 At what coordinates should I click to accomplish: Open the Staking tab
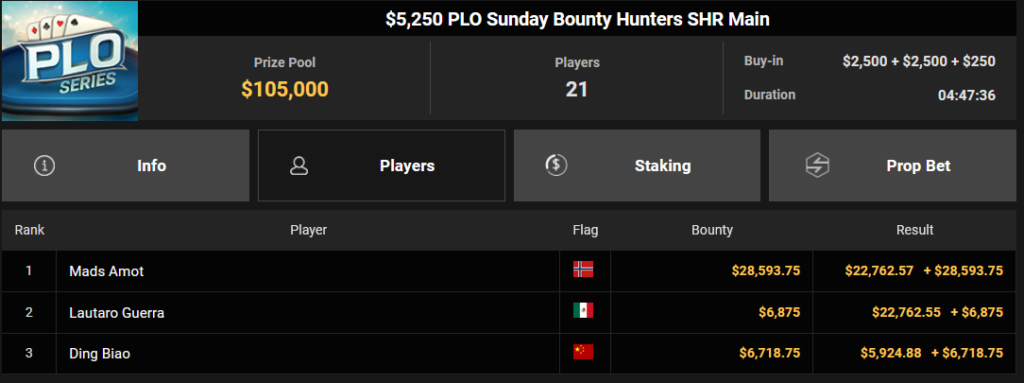pos(637,165)
